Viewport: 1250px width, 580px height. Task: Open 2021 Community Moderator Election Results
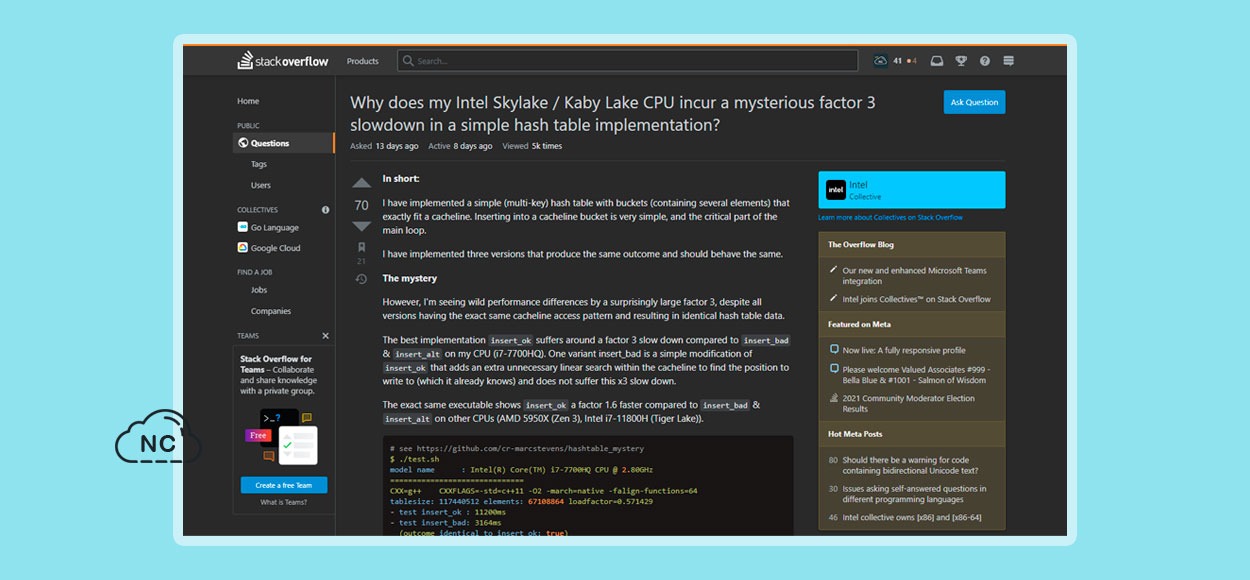tap(909, 403)
